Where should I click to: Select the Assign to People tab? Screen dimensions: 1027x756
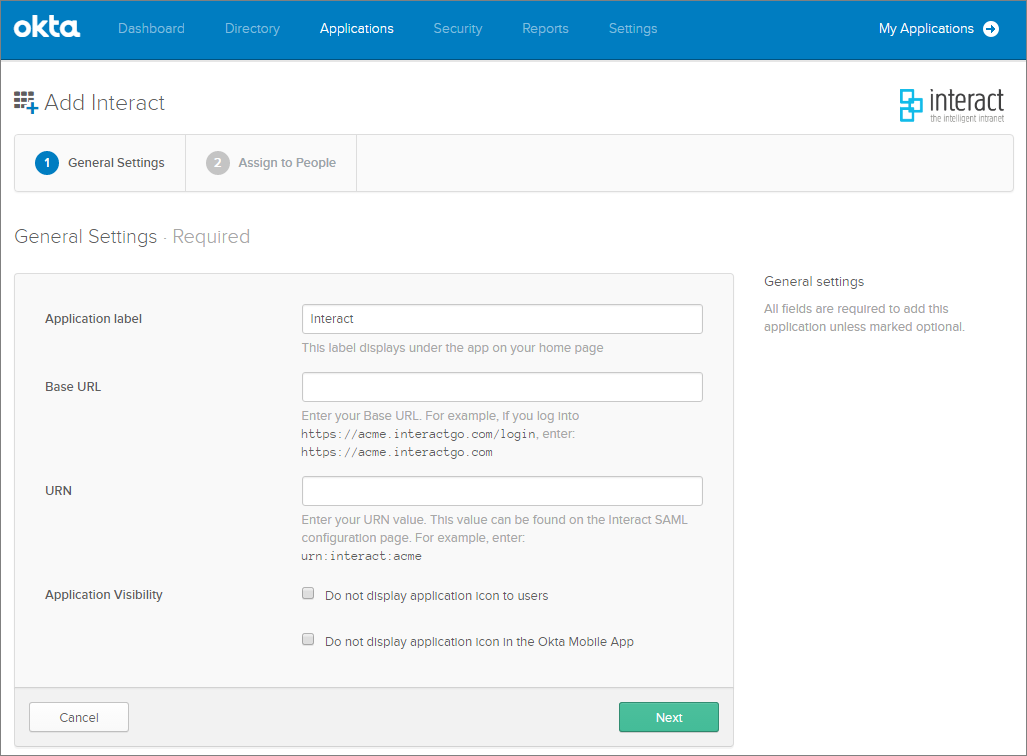pyautogui.click(x=271, y=163)
